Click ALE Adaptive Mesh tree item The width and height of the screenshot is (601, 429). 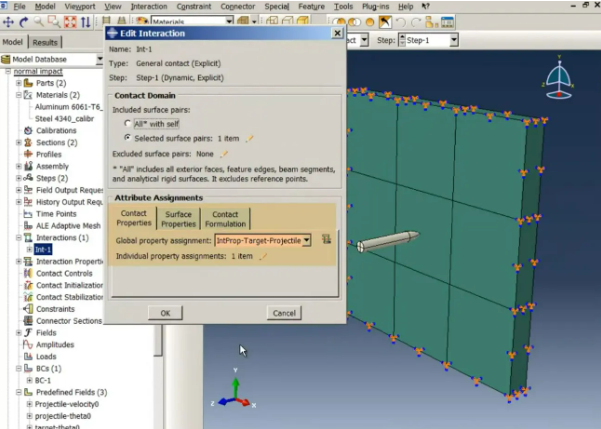click(68, 226)
